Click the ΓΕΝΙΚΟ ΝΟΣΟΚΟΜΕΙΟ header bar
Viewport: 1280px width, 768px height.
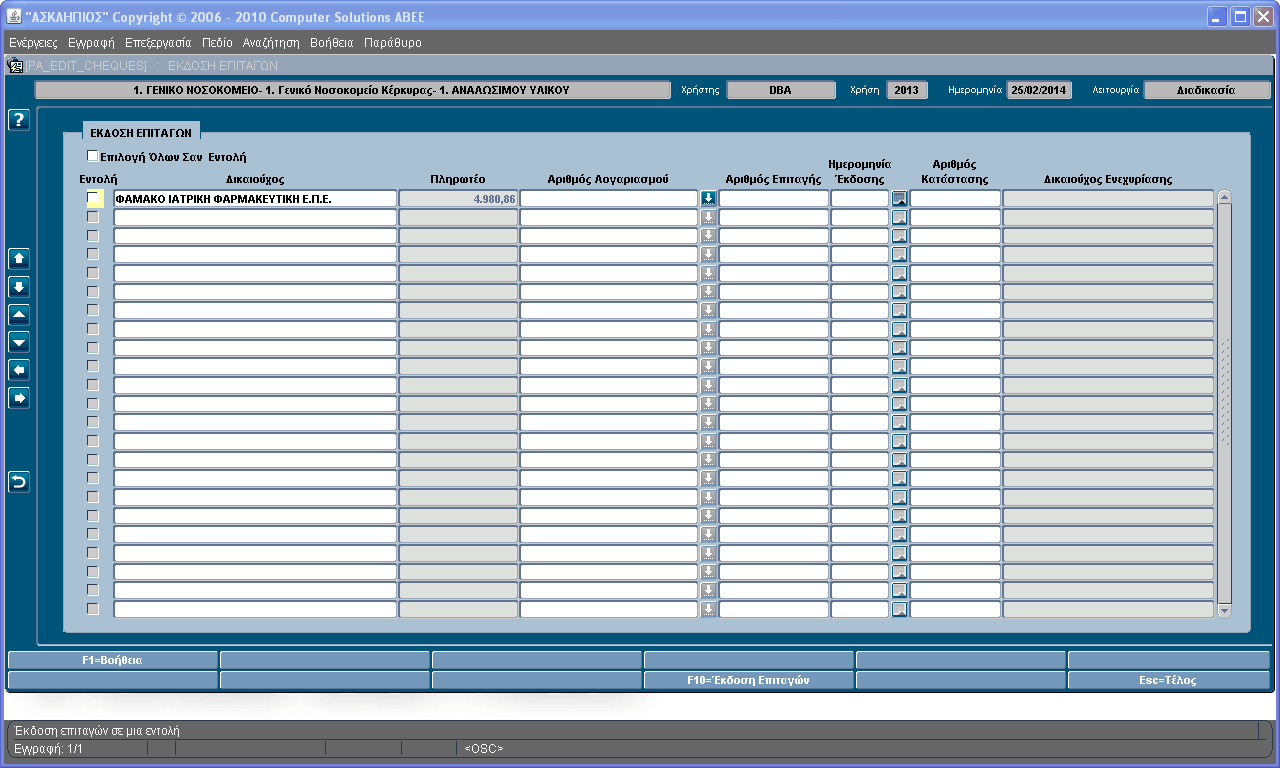click(x=353, y=90)
